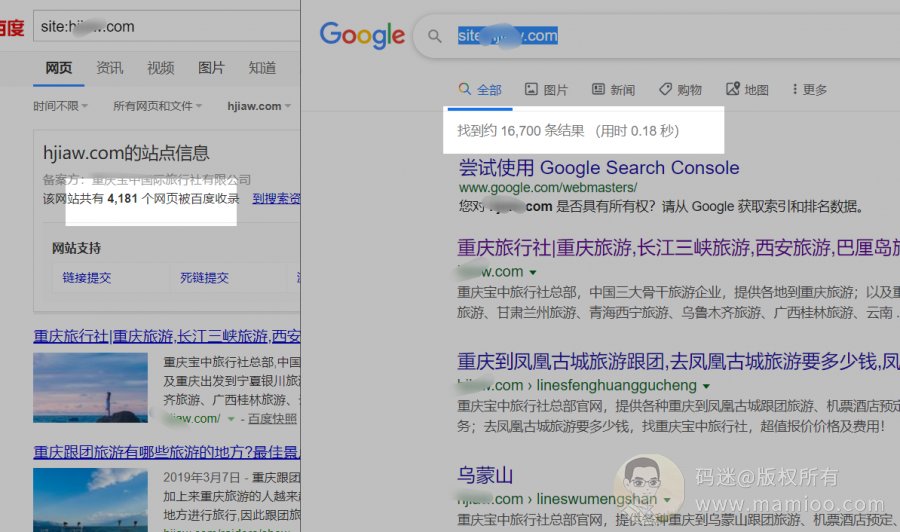900x532 pixels.
Task: Select the Baidu 图片 tab
Action: 211,68
